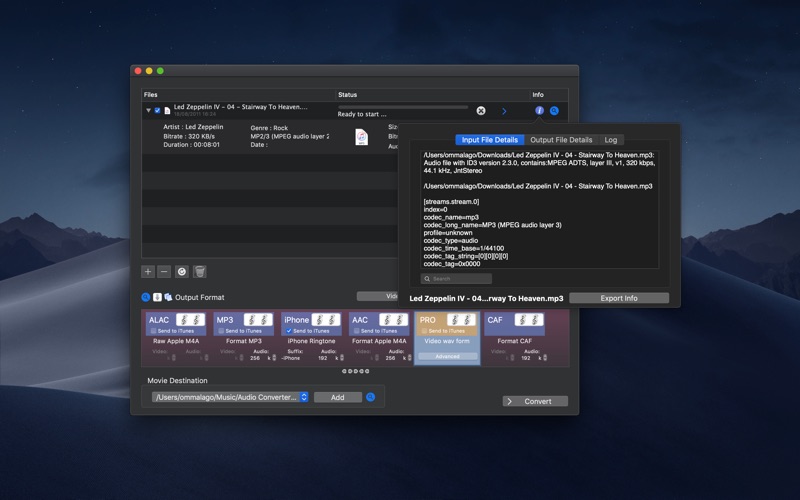Select the AAC preset music notes icon
The image size is (800, 500).
[x=393, y=320]
